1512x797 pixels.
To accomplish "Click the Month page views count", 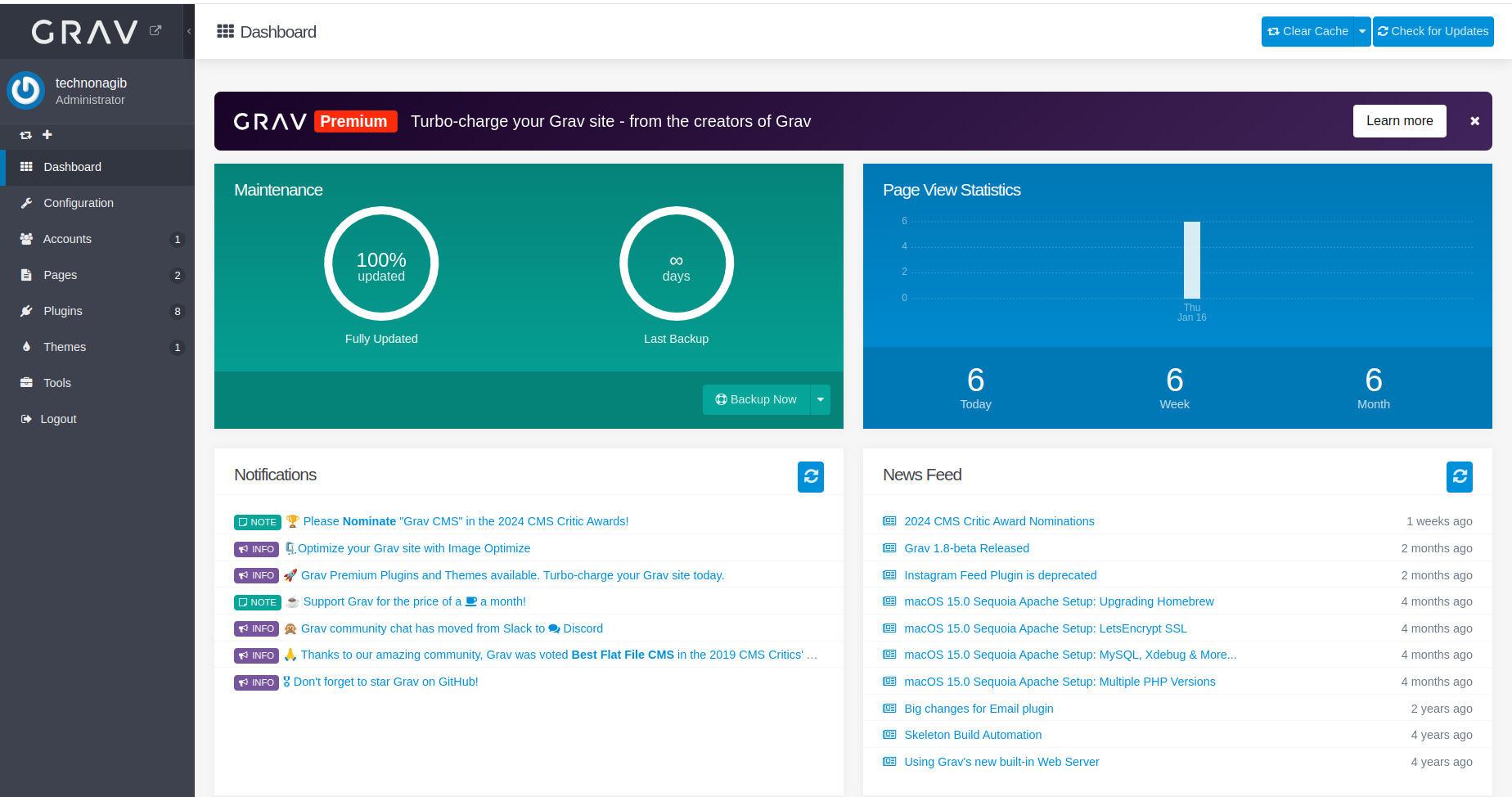I will point(1374,380).
